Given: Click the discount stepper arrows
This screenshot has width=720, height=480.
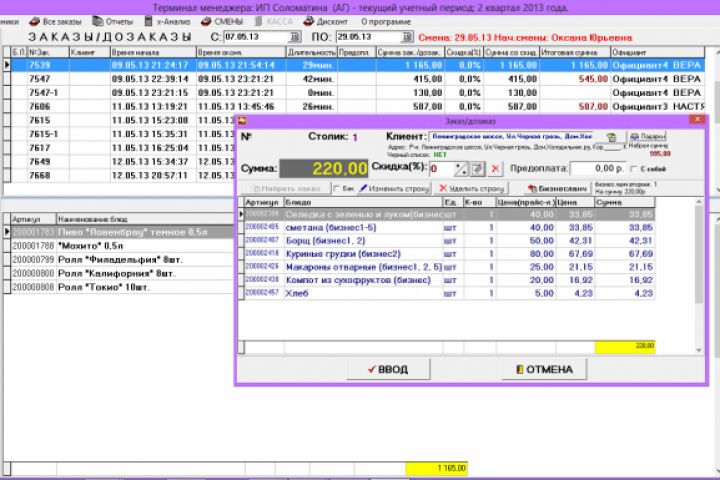Looking at the screenshot, I should [x=461, y=169].
